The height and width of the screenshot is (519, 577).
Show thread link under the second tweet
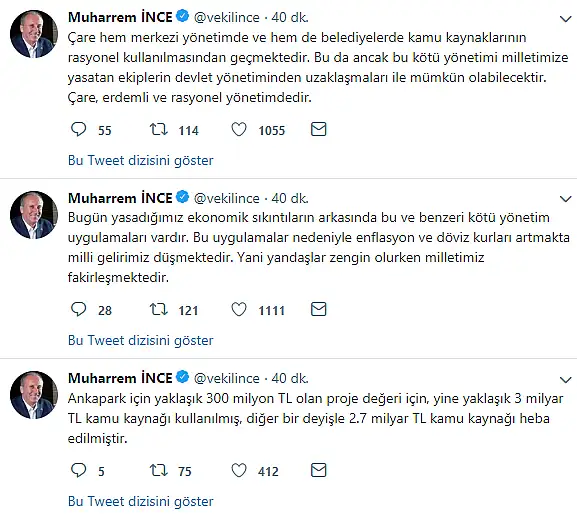141,340
